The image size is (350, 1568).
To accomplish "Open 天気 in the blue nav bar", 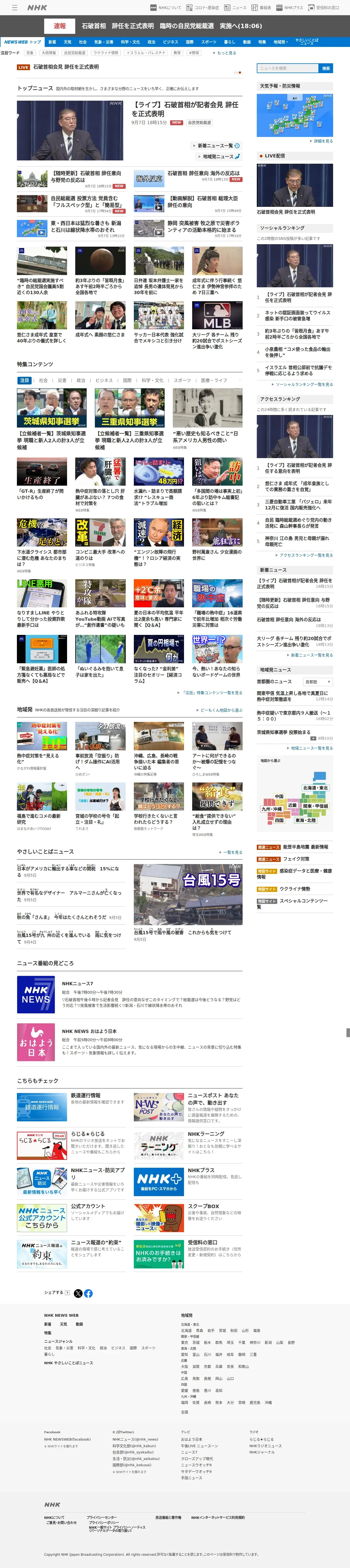I will [67, 42].
